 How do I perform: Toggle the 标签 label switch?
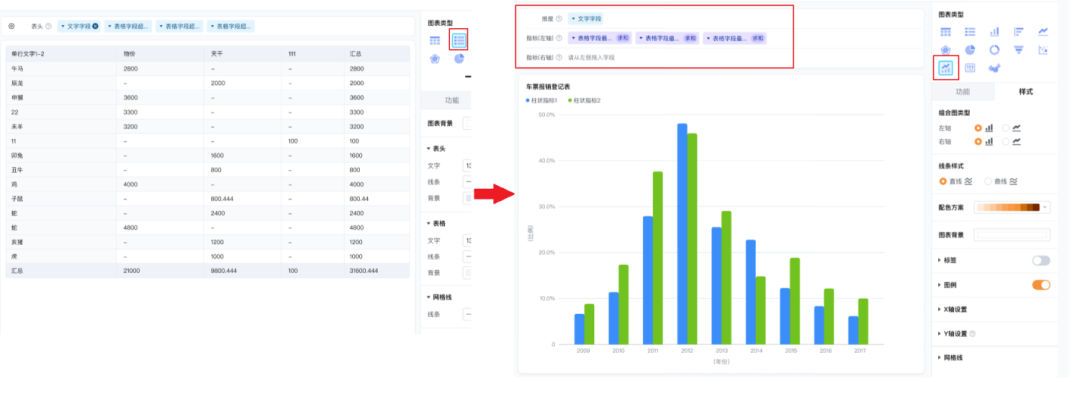click(1041, 260)
